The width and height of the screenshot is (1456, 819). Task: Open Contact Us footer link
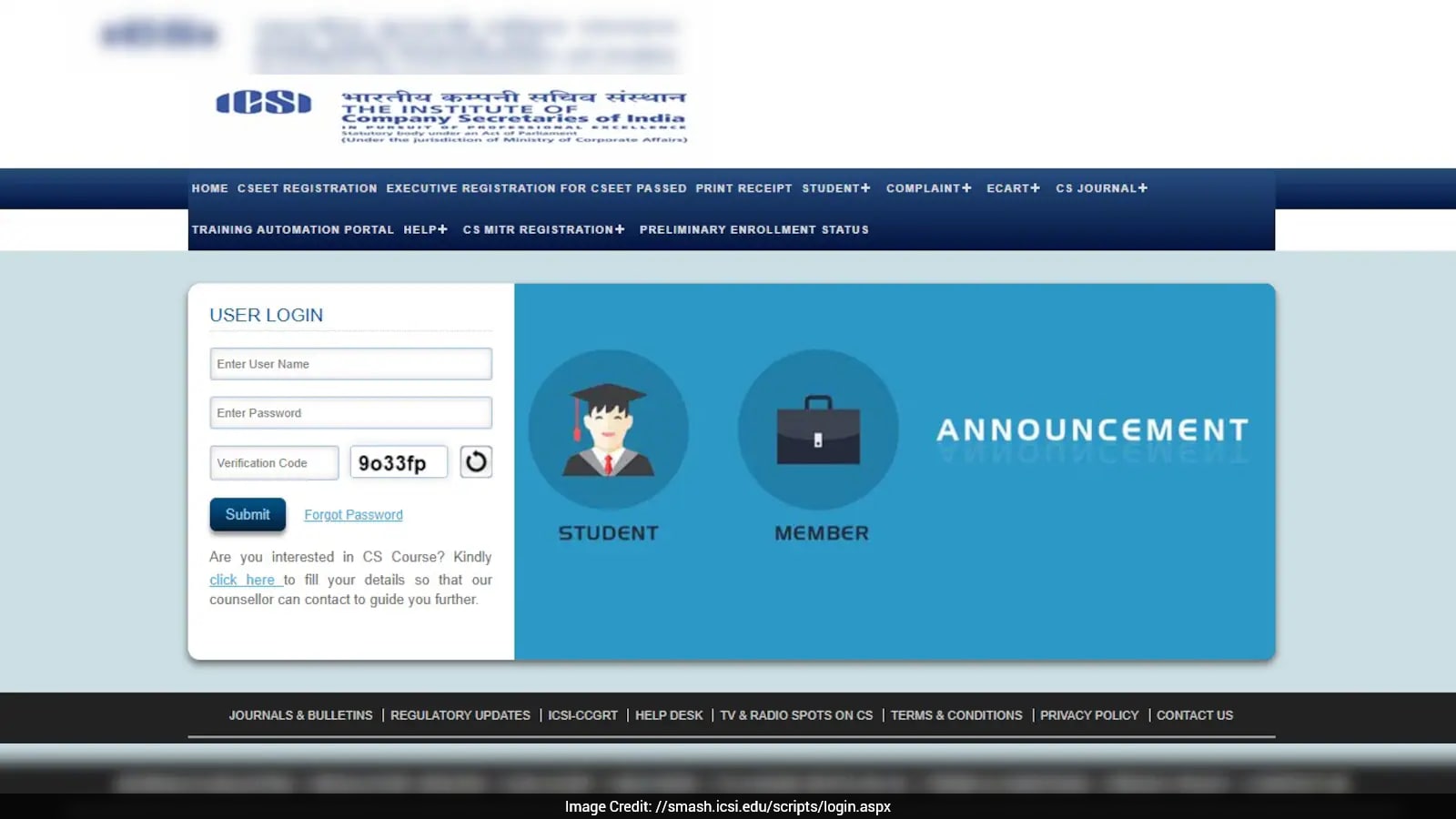1195,715
